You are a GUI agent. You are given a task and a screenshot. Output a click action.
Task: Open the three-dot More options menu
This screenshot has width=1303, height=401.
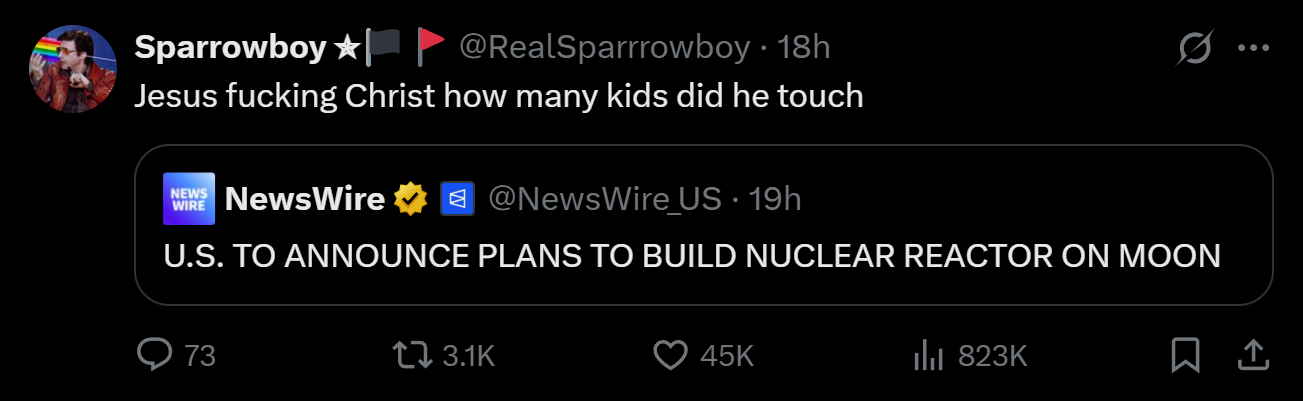[1254, 47]
